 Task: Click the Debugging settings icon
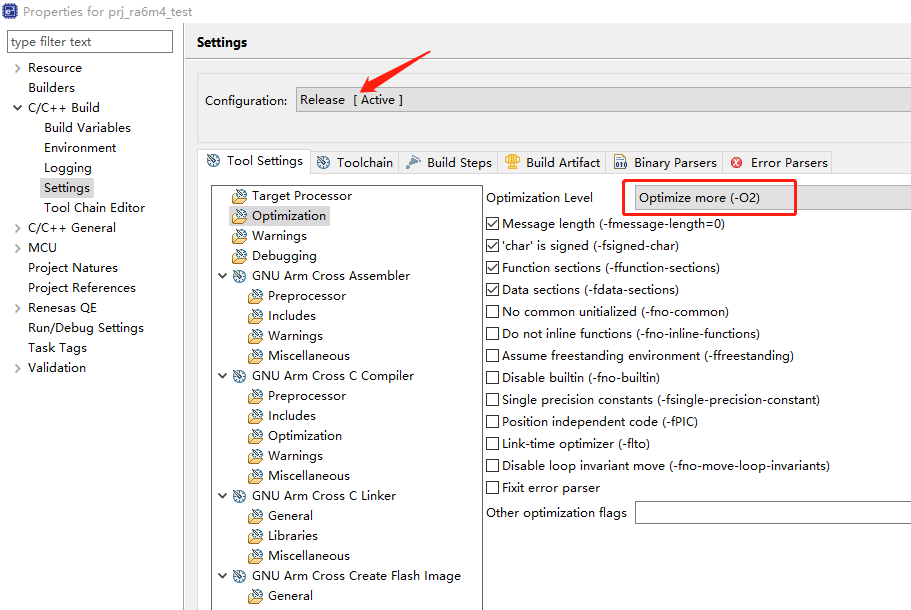pyautogui.click(x=239, y=256)
